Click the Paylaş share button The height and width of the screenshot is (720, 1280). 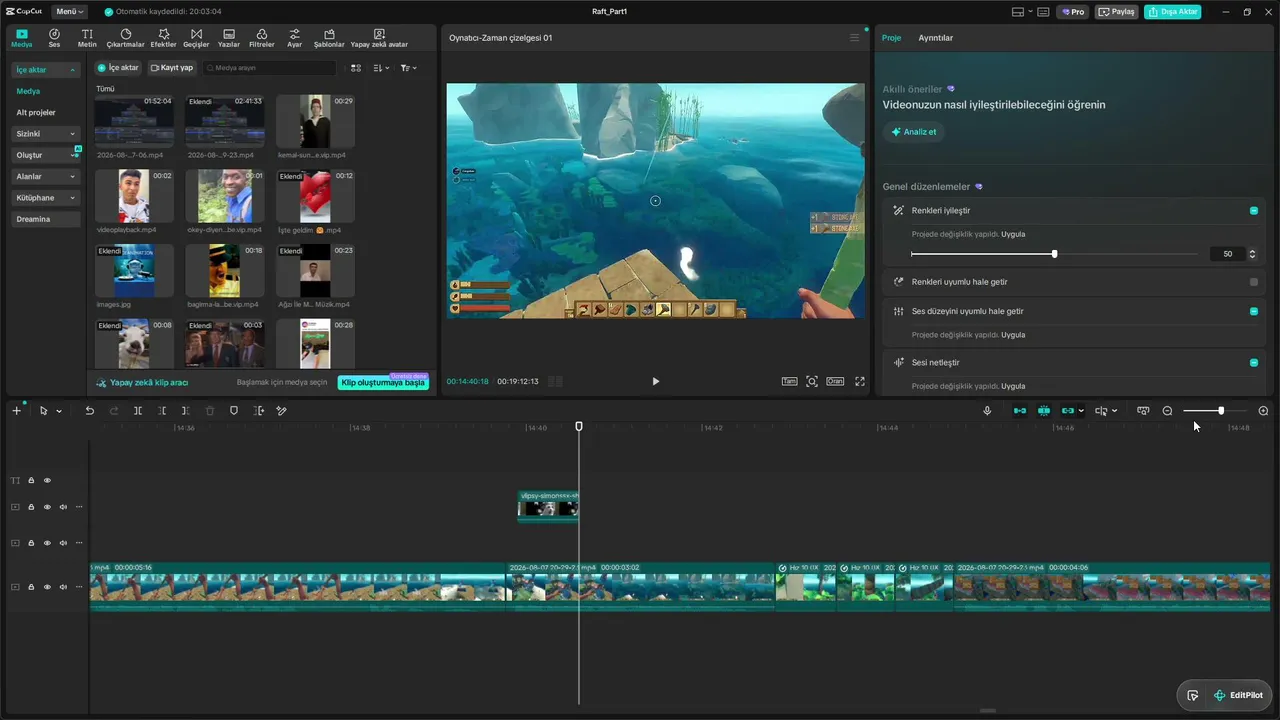(1117, 12)
